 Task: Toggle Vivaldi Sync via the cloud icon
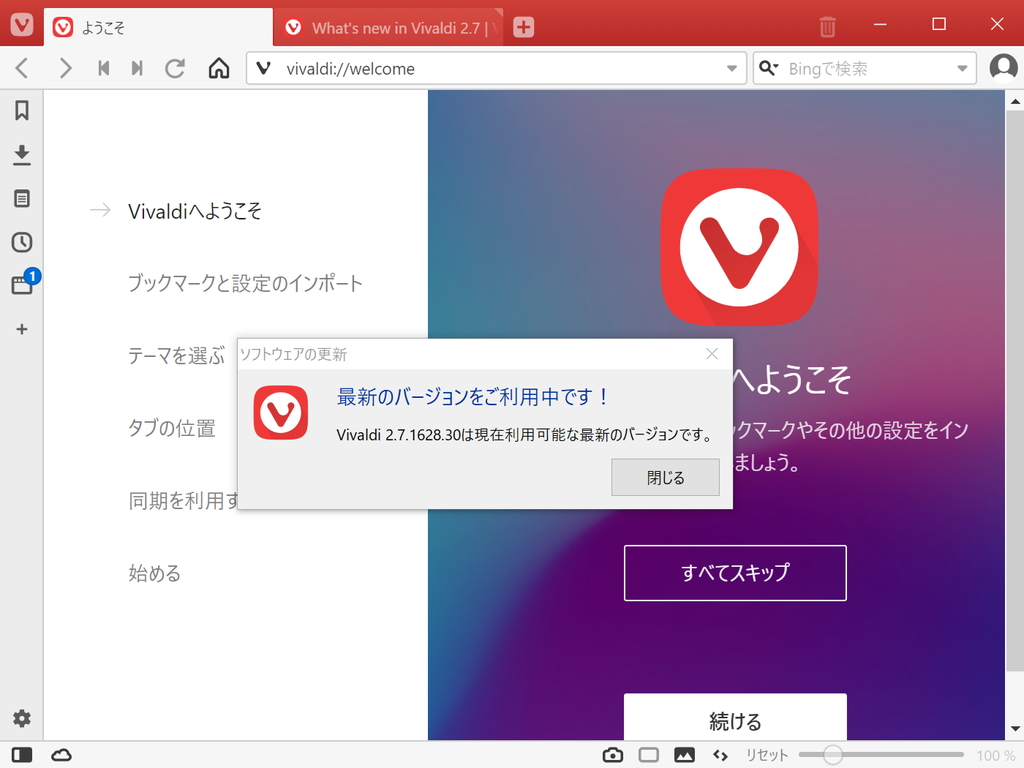(x=61, y=755)
